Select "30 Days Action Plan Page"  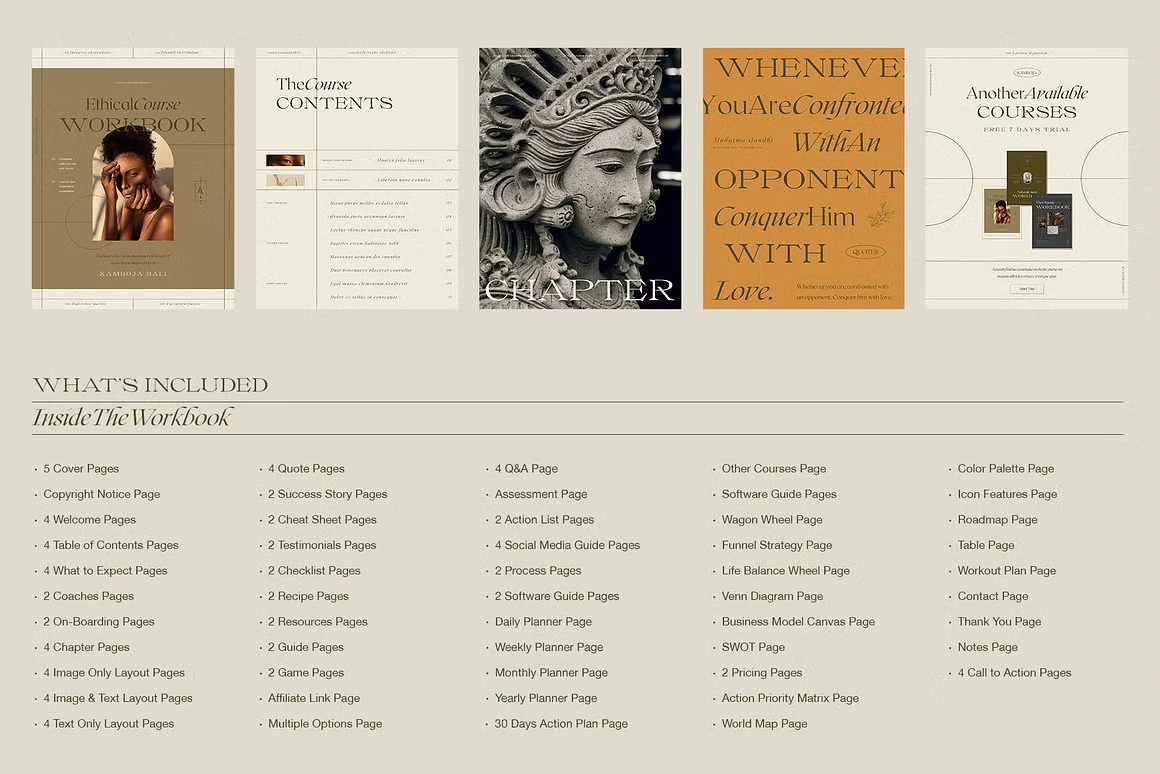(561, 724)
